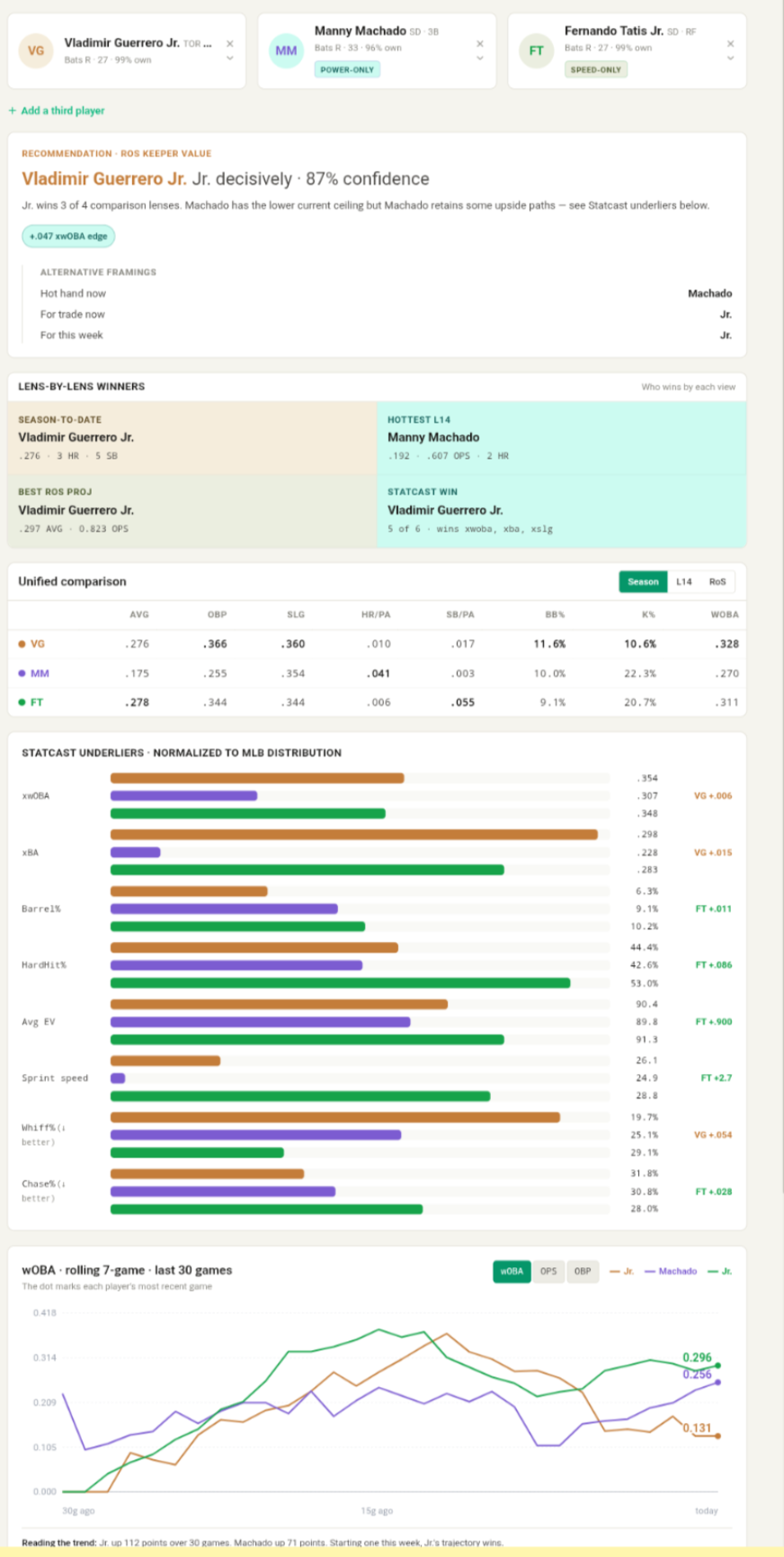The image size is (784, 1557).
Task: Select the MM row in comparison table
Action: [x=378, y=674]
